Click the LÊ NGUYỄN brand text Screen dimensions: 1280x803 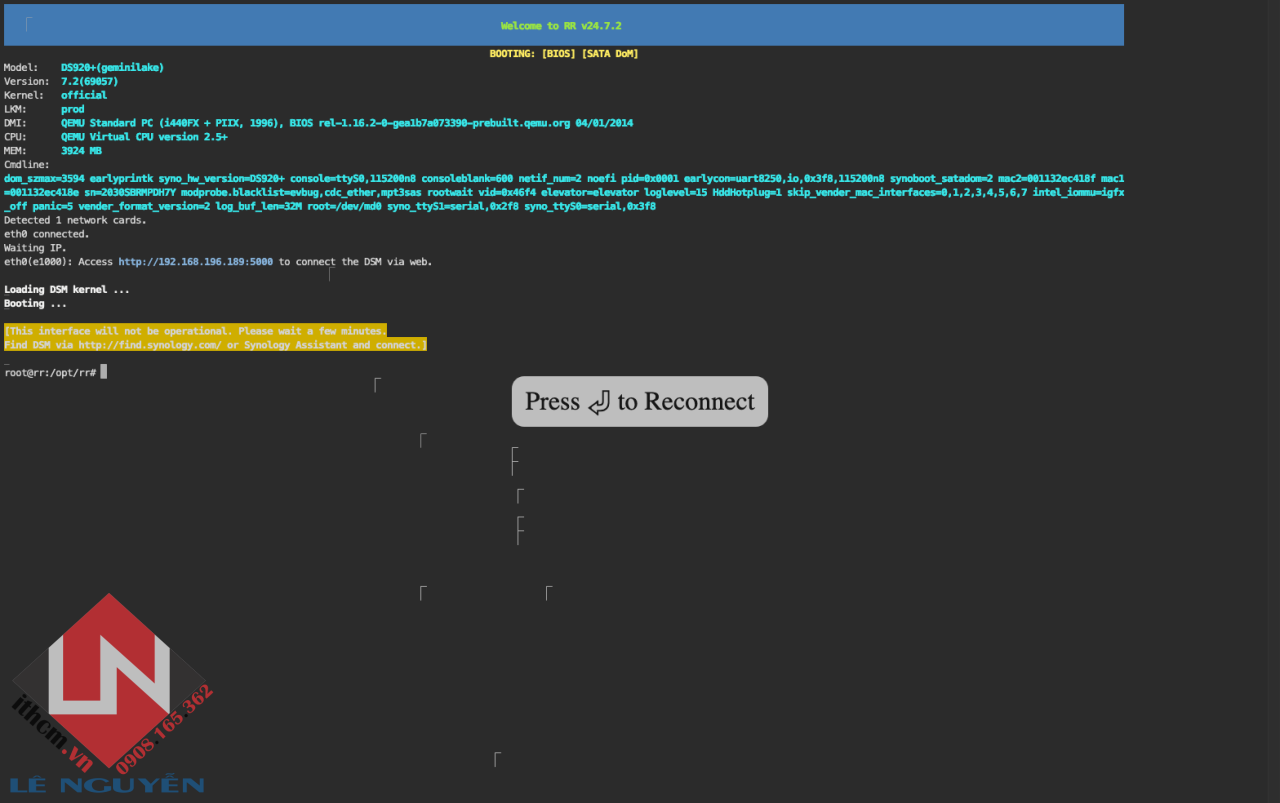[x=107, y=785]
